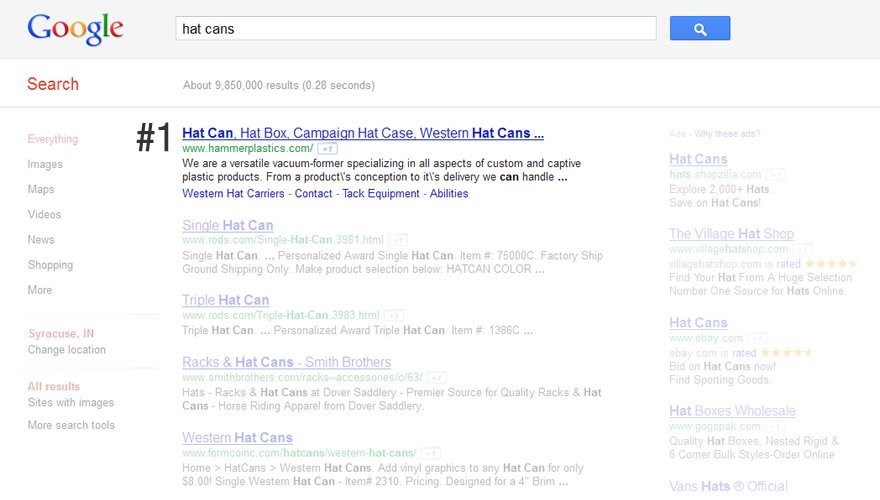Screen dimensions: 880x500
Task: Click +1 button beside hammerplastics.com URL
Action: pyautogui.click(x=328, y=149)
